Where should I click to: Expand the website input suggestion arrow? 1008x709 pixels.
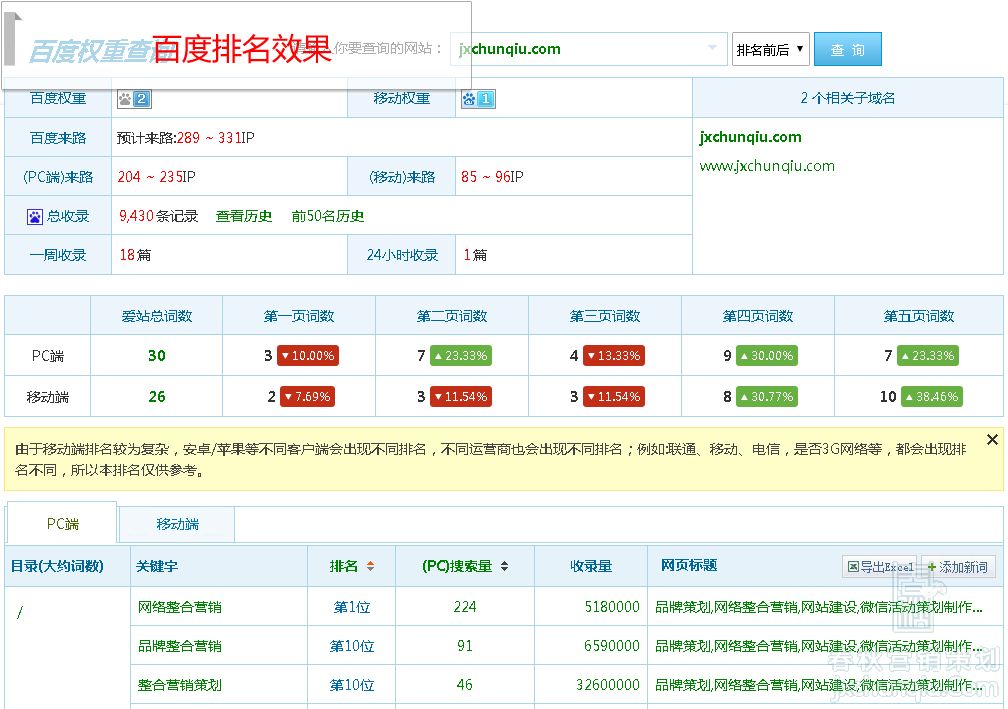point(712,48)
